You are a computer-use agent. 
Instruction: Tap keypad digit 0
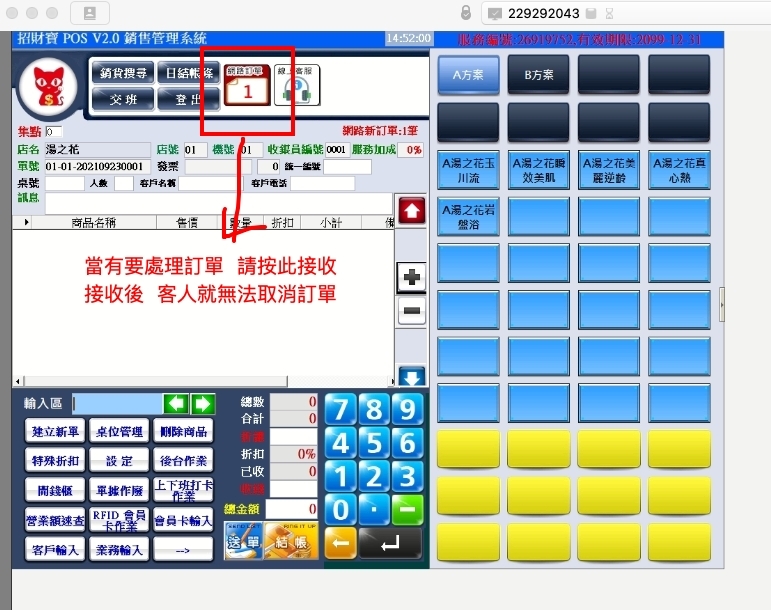pyautogui.click(x=341, y=510)
